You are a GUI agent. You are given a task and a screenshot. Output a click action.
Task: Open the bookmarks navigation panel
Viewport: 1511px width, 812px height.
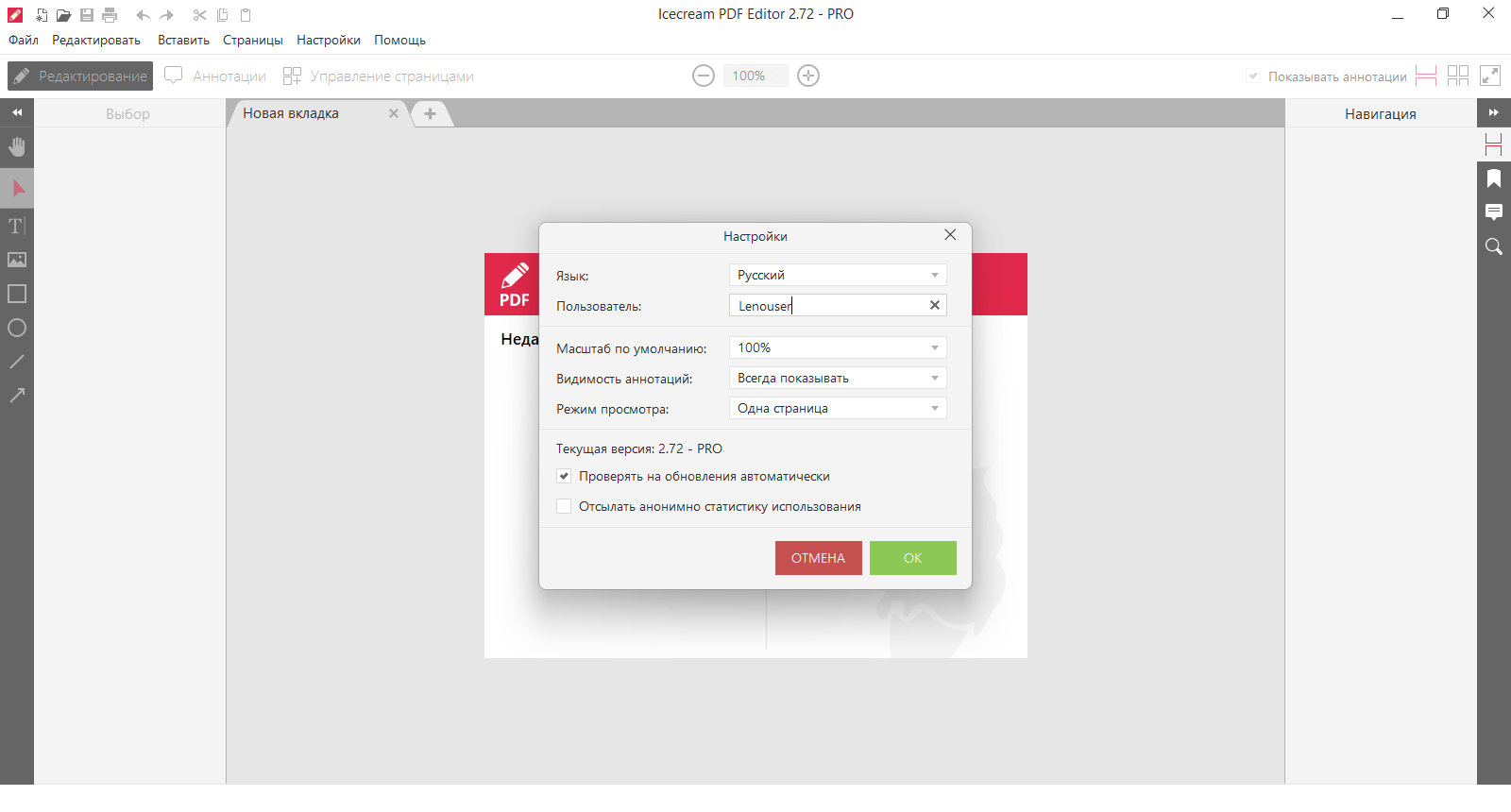coord(1494,178)
